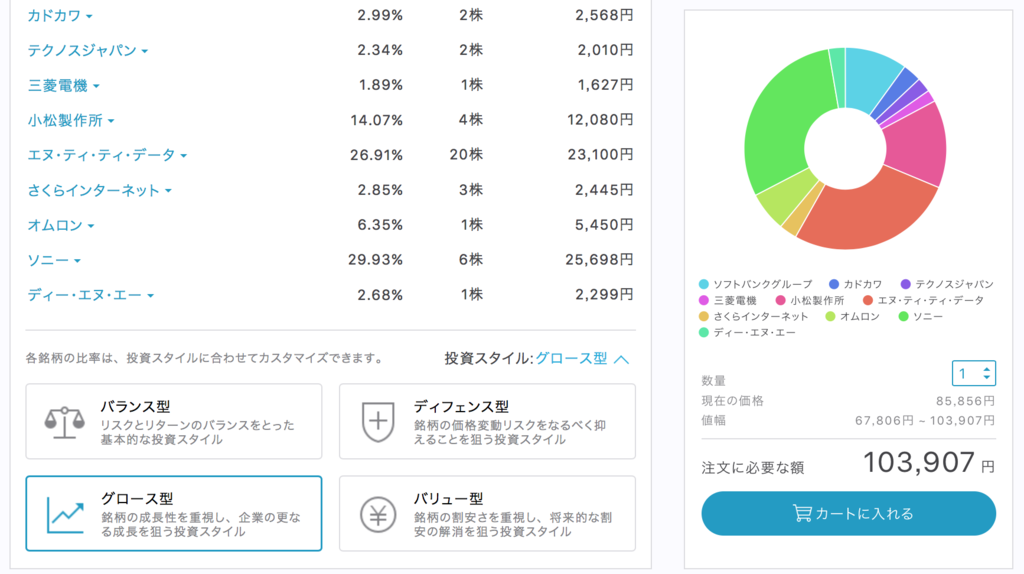Expand the 小松製作所 stock details

click(71, 120)
